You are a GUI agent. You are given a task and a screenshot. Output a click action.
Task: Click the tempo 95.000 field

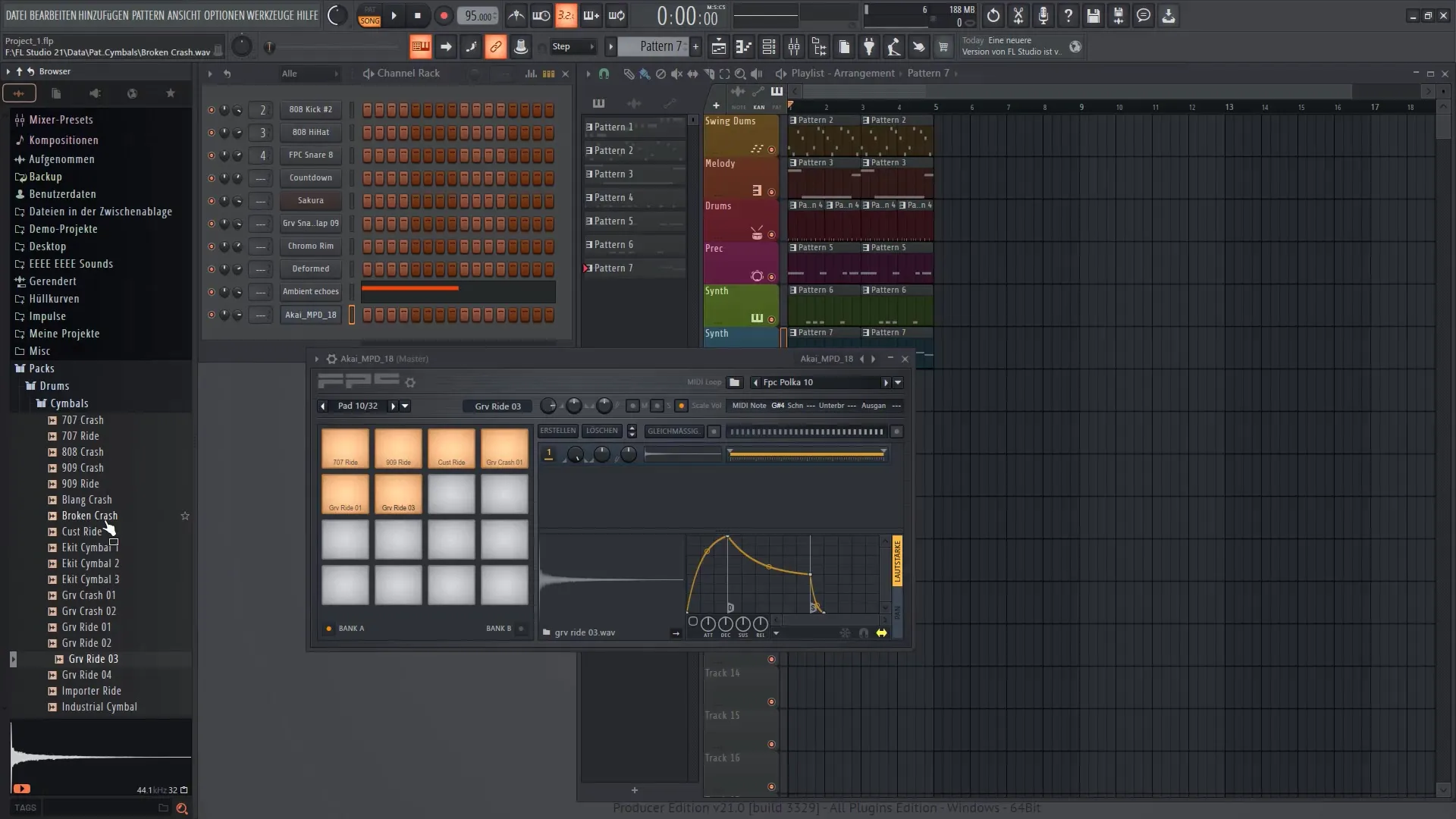(479, 16)
